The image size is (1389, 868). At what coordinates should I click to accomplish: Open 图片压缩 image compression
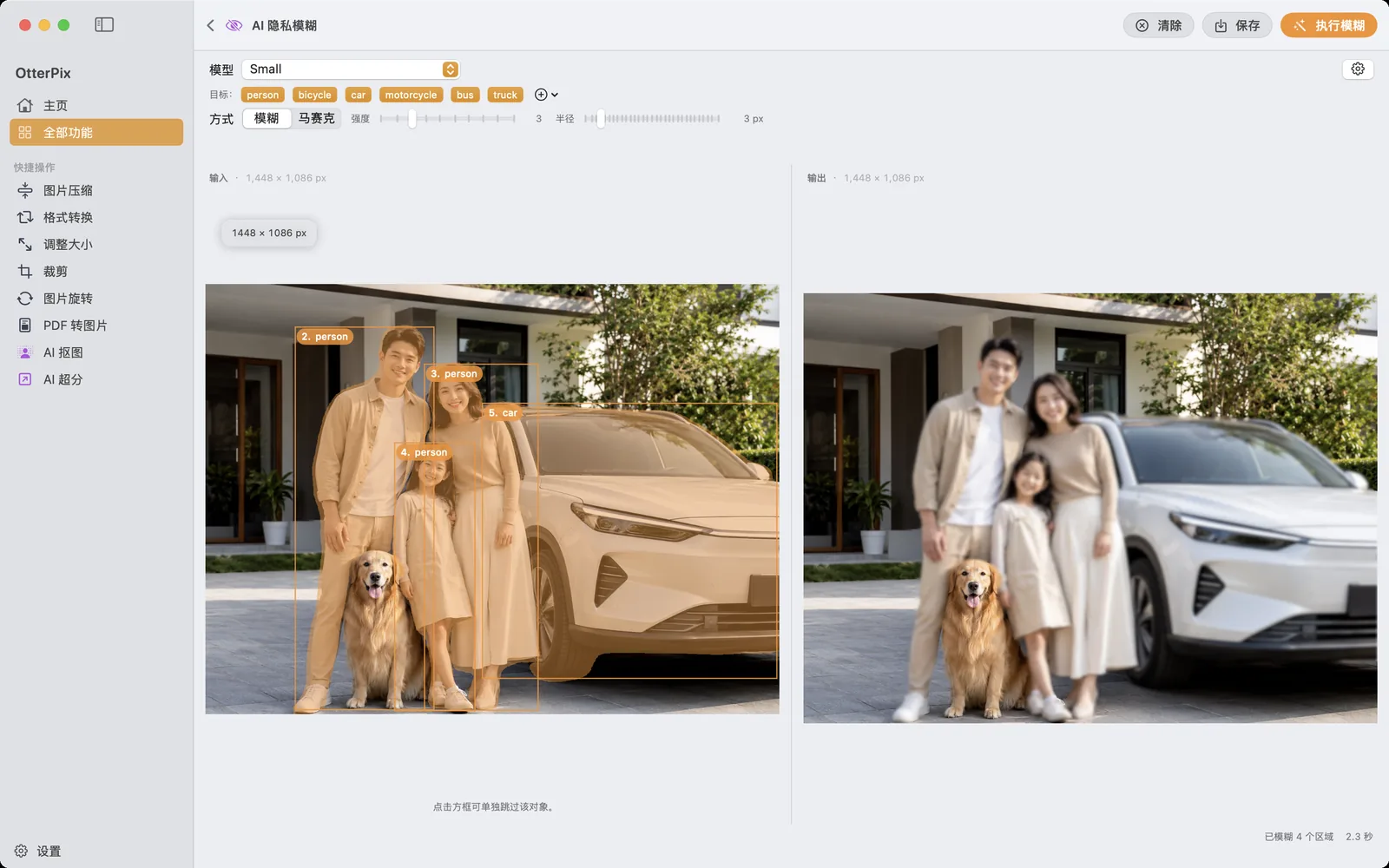(x=96, y=190)
